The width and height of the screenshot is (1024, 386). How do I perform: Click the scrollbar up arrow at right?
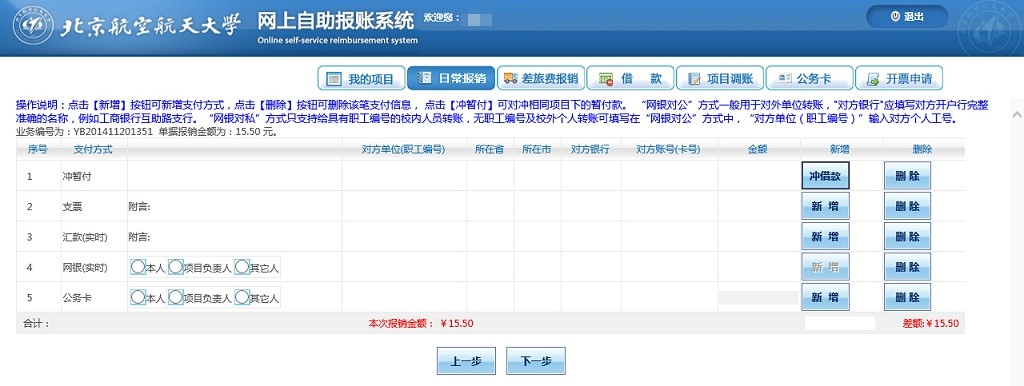(1017, 114)
